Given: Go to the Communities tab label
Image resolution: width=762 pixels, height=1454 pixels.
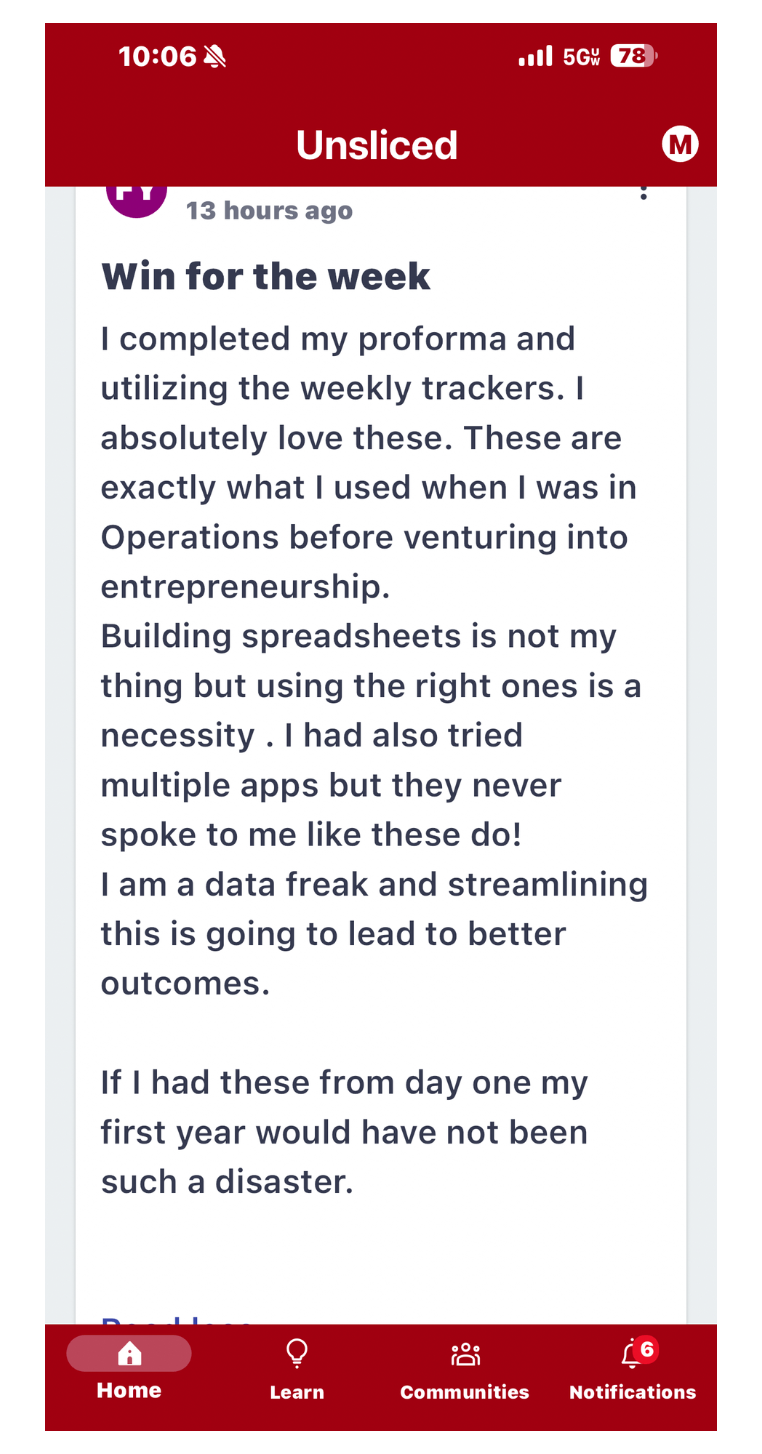Looking at the screenshot, I should (x=465, y=1392).
